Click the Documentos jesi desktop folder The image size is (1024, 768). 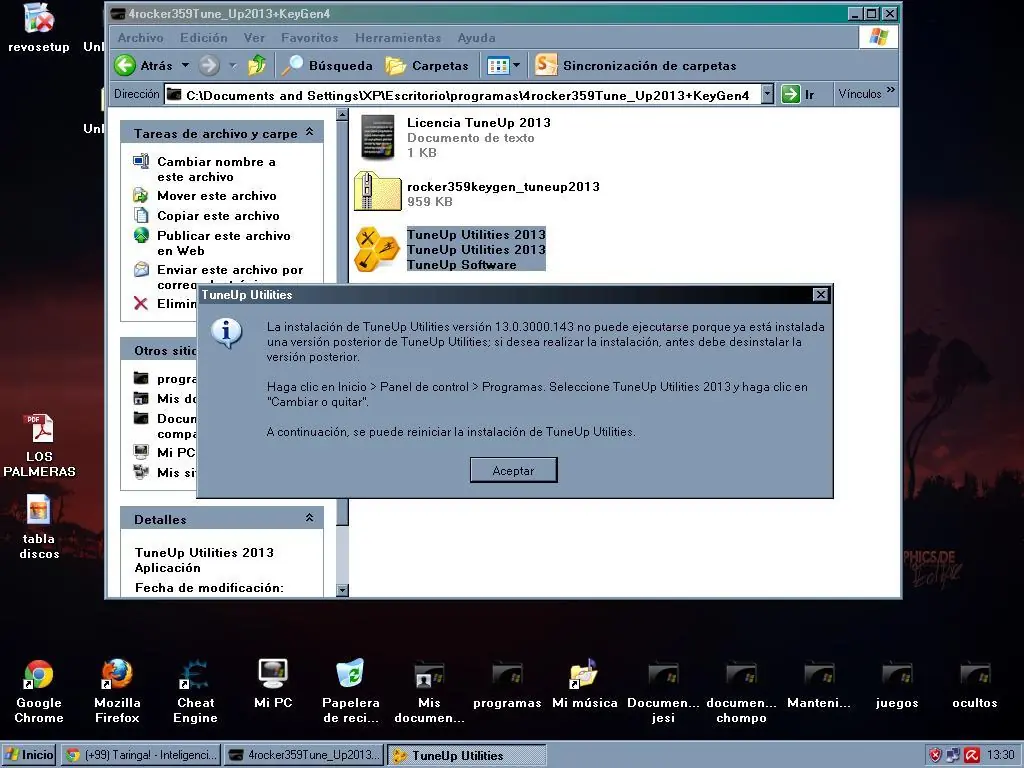tap(663, 691)
